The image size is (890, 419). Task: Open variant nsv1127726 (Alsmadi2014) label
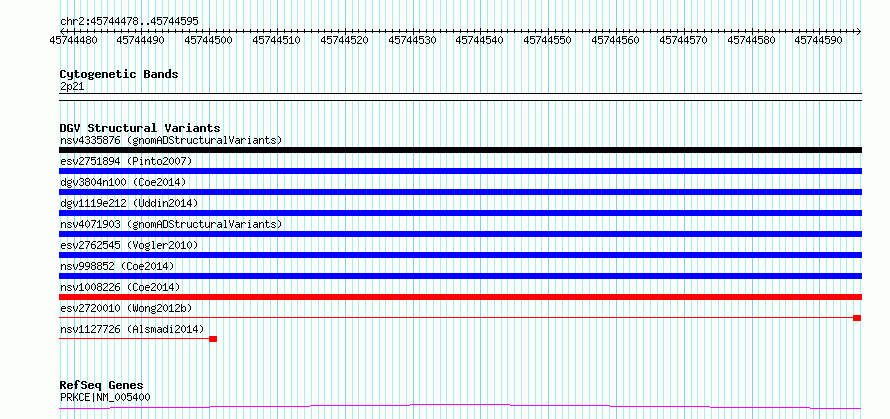point(132,329)
